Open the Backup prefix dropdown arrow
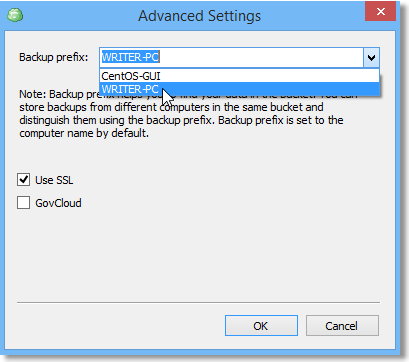Viewport: 409px width, 362px height. (371, 58)
